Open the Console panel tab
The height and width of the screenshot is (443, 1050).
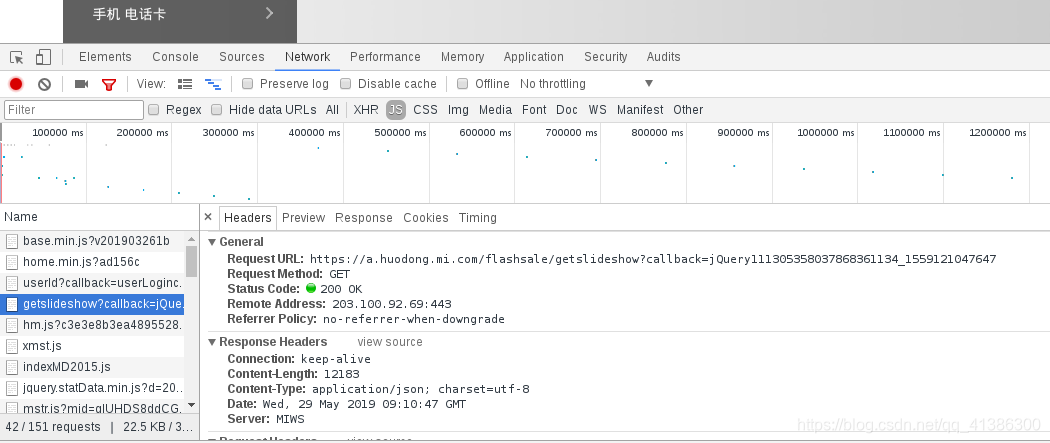pyautogui.click(x=175, y=57)
